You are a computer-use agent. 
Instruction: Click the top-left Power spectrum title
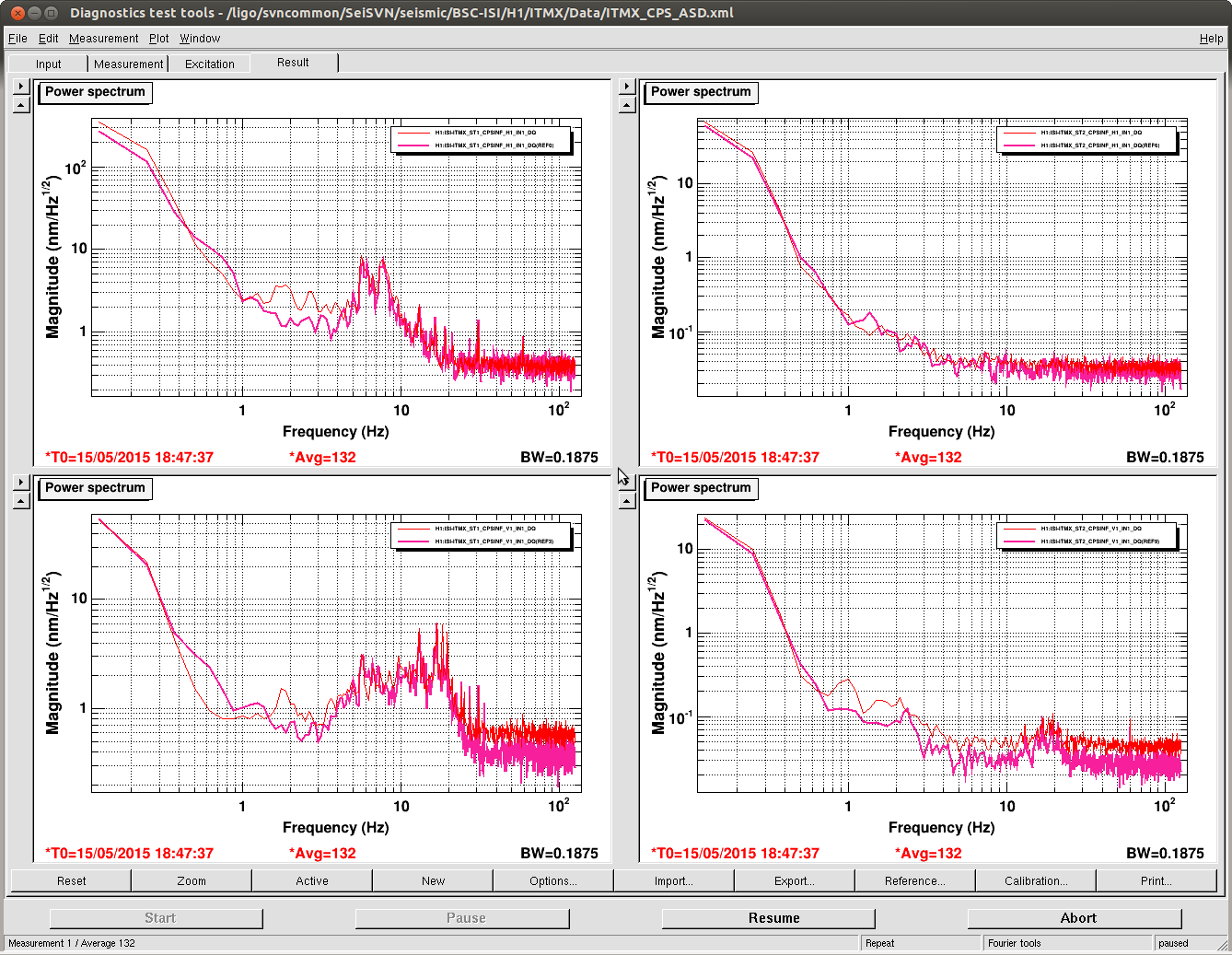[x=95, y=92]
